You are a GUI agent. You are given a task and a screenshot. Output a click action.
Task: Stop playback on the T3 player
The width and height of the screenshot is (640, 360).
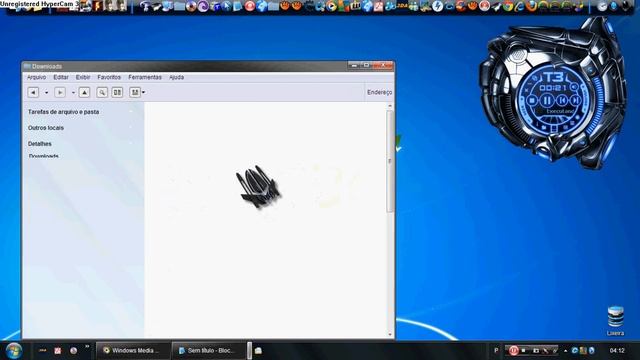pyautogui.click(x=532, y=100)
